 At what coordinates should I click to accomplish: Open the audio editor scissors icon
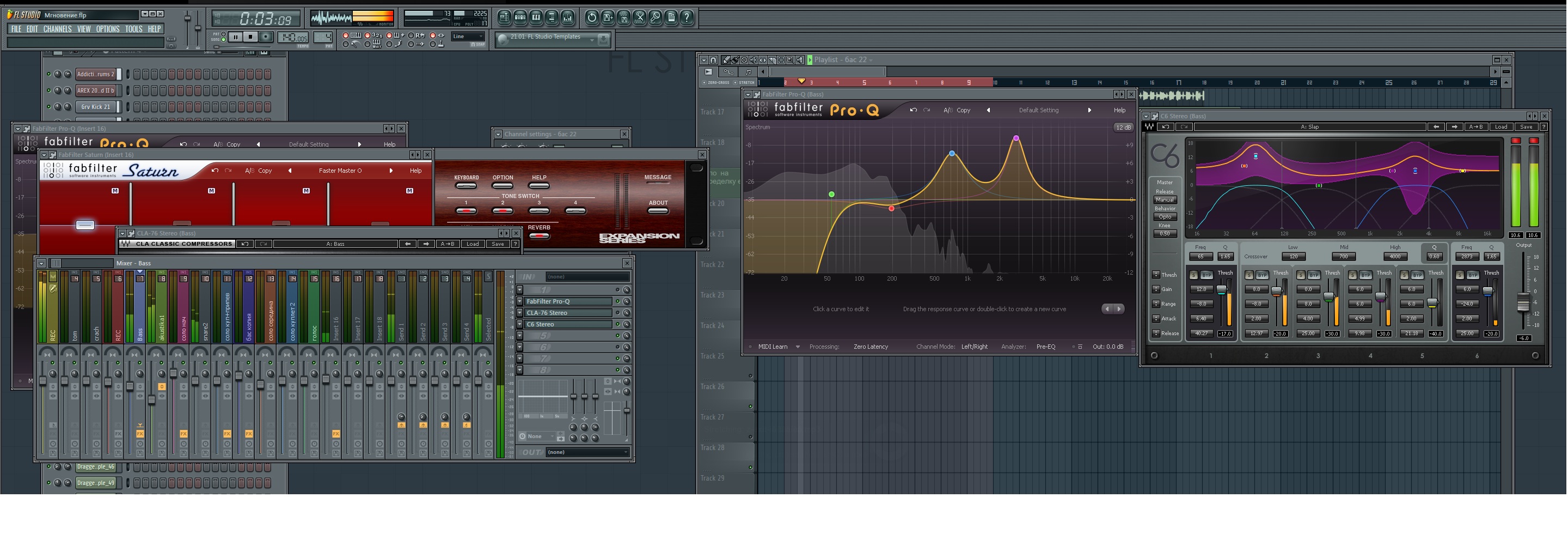coord(639,17)
